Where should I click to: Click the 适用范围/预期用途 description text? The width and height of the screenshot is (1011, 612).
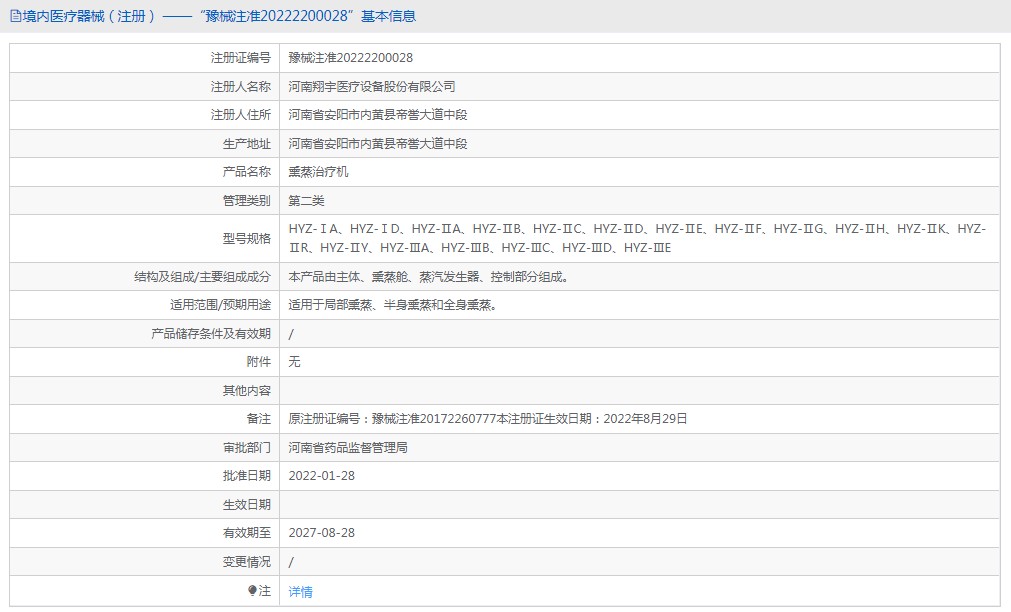392,305
